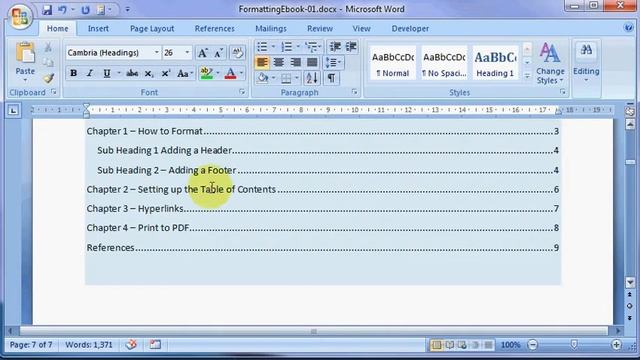Launch the Font dialog box
This screenshot has height=360, width=640.
click(242, 92)
